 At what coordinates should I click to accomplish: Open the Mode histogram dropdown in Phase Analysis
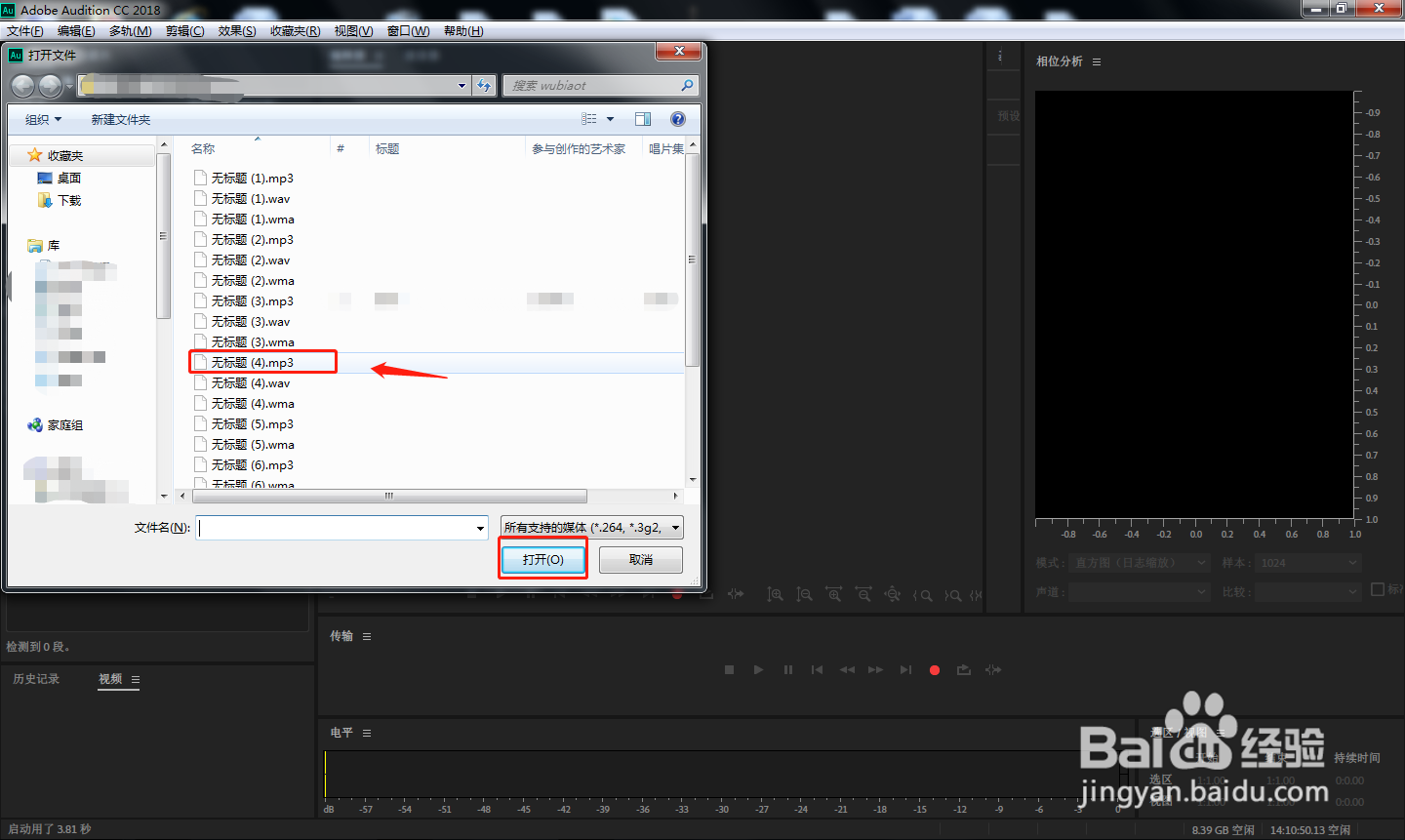pyautogui.click(x=1142, y=563)
